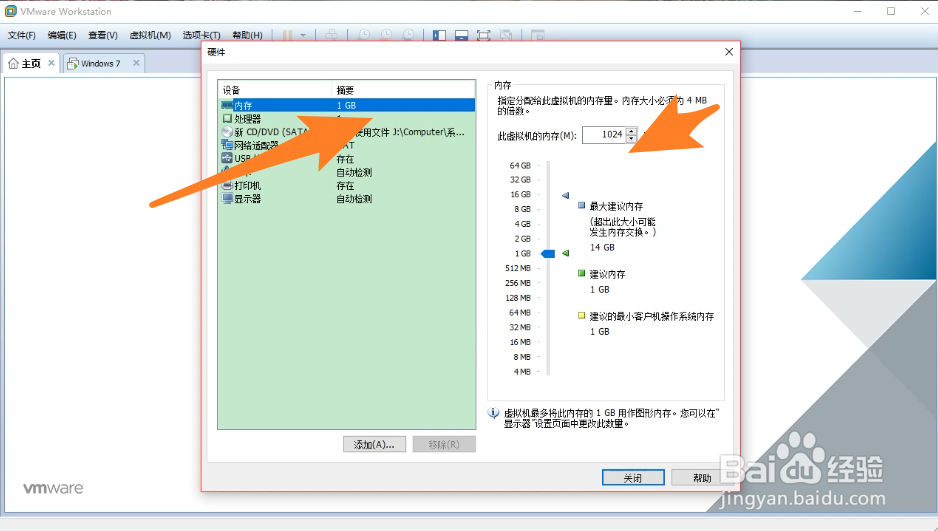938x531 pixels.
Task: Select the 打印机 printer icon in device list
Action: pos(227,185)
